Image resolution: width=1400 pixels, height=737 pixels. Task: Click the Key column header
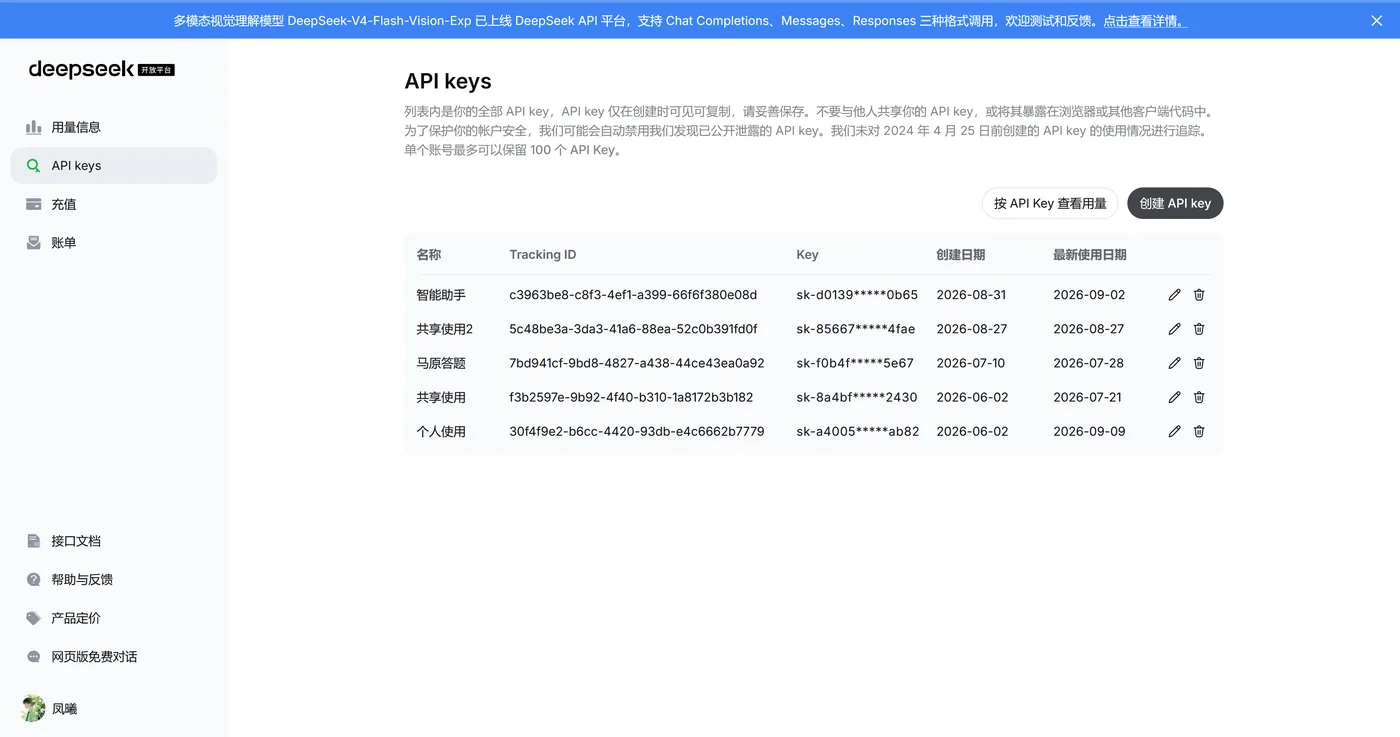pos(807,255)
